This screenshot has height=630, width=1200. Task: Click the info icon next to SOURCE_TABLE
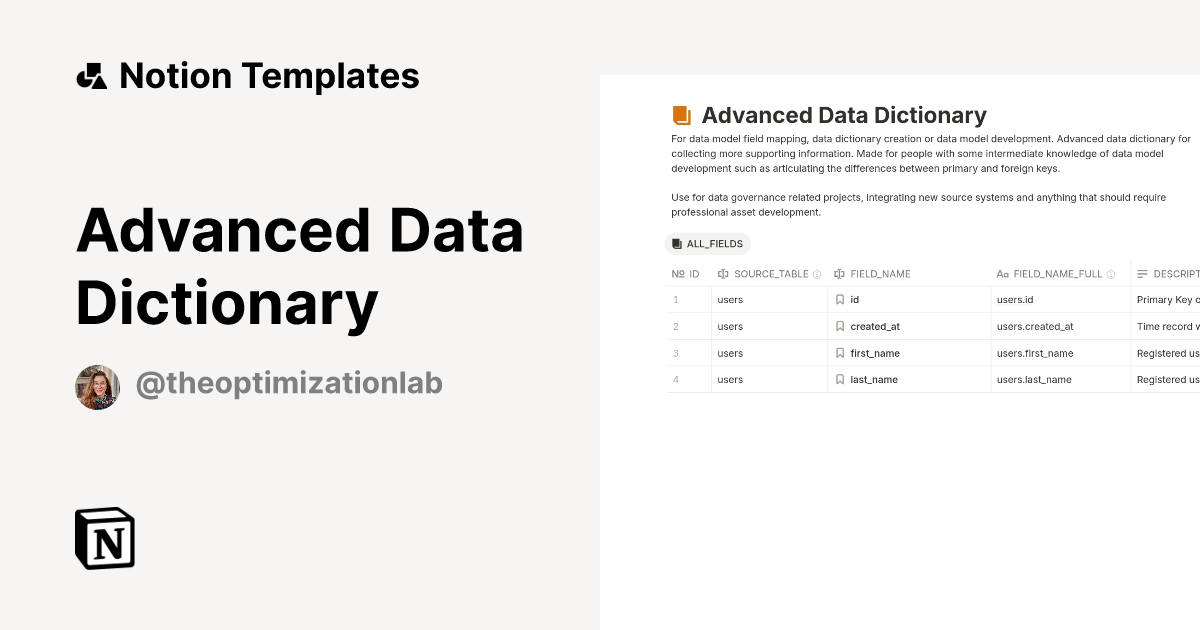(x=817, y=273)
